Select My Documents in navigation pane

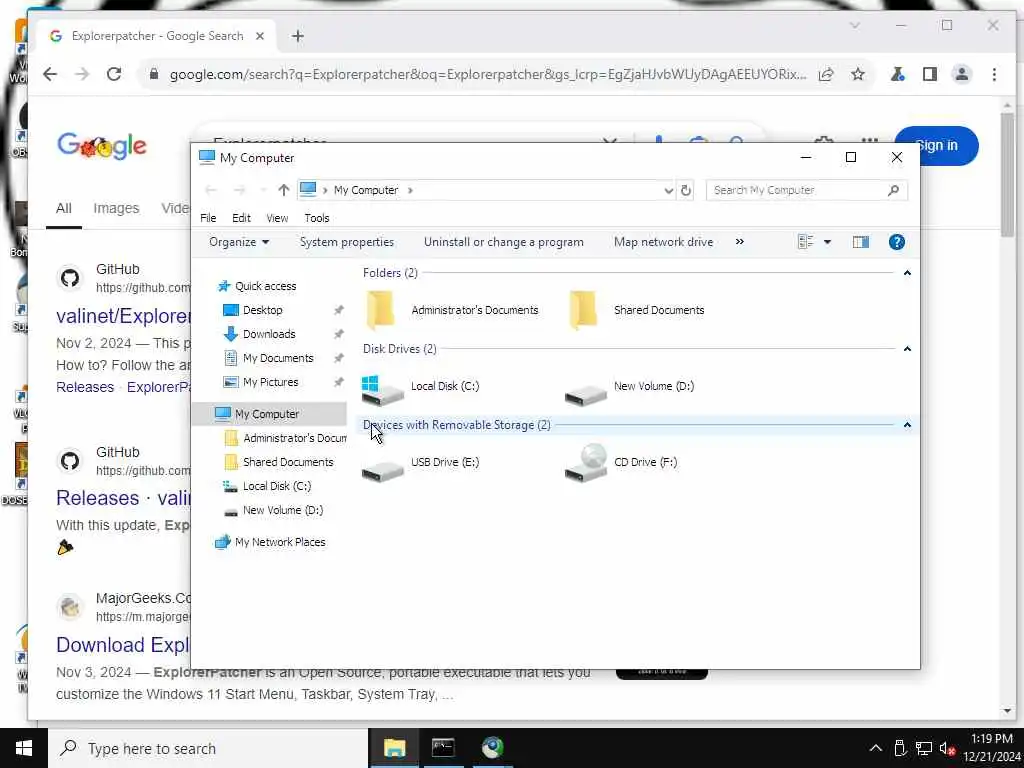278,359
